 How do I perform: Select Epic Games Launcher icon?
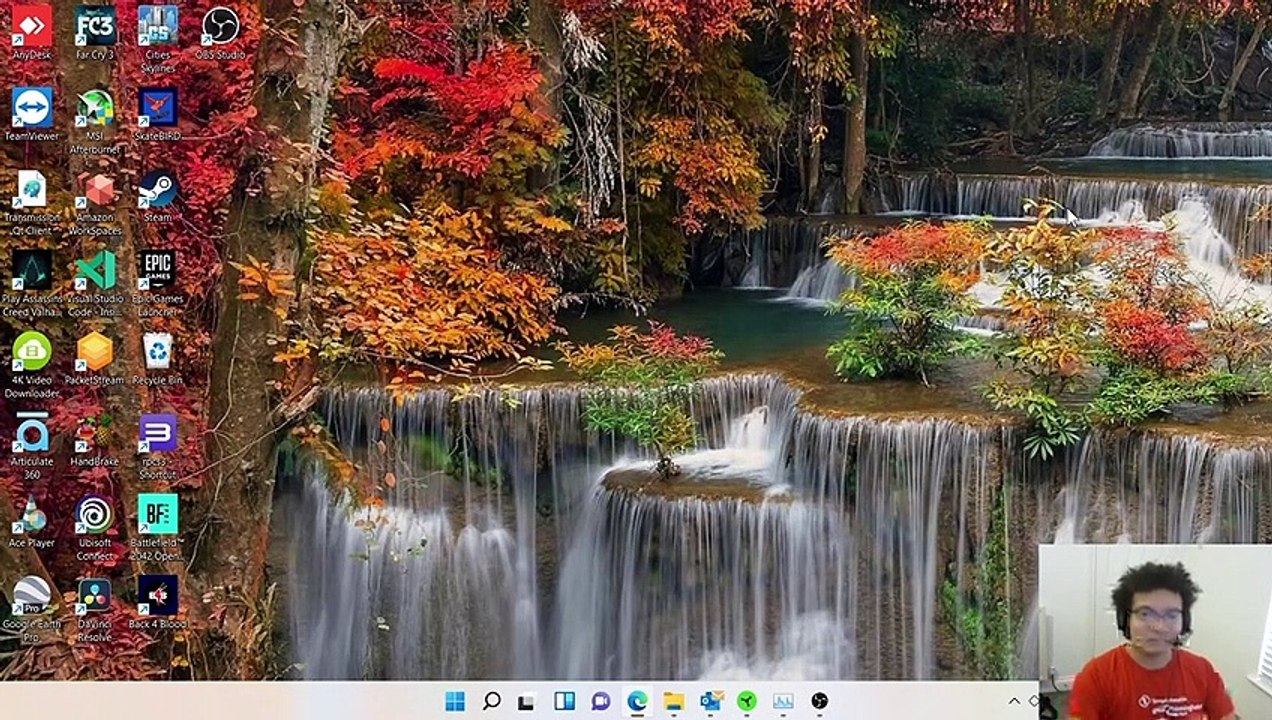[x=158, y=283]
